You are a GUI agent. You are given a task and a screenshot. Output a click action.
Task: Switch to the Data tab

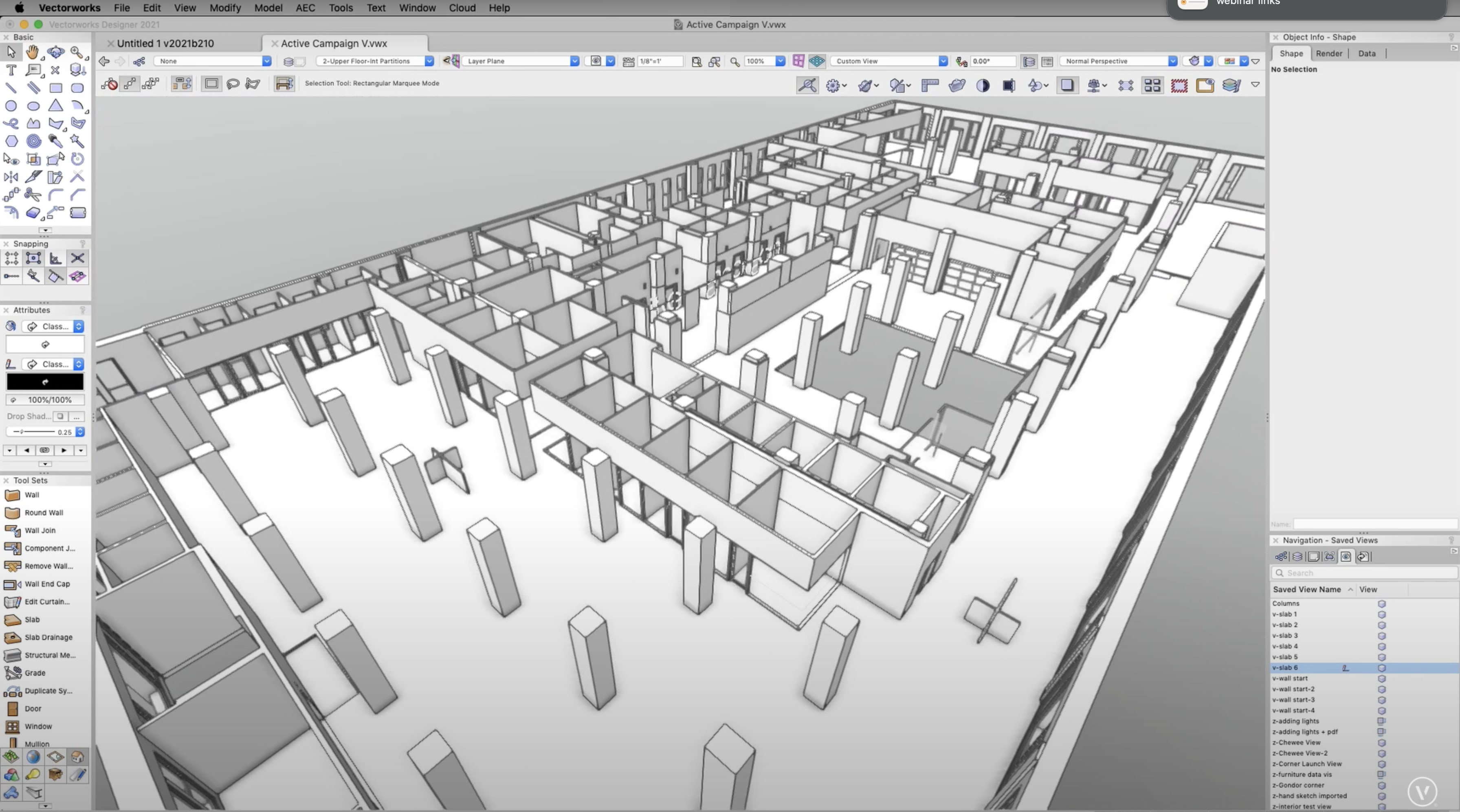(1366, 53)
